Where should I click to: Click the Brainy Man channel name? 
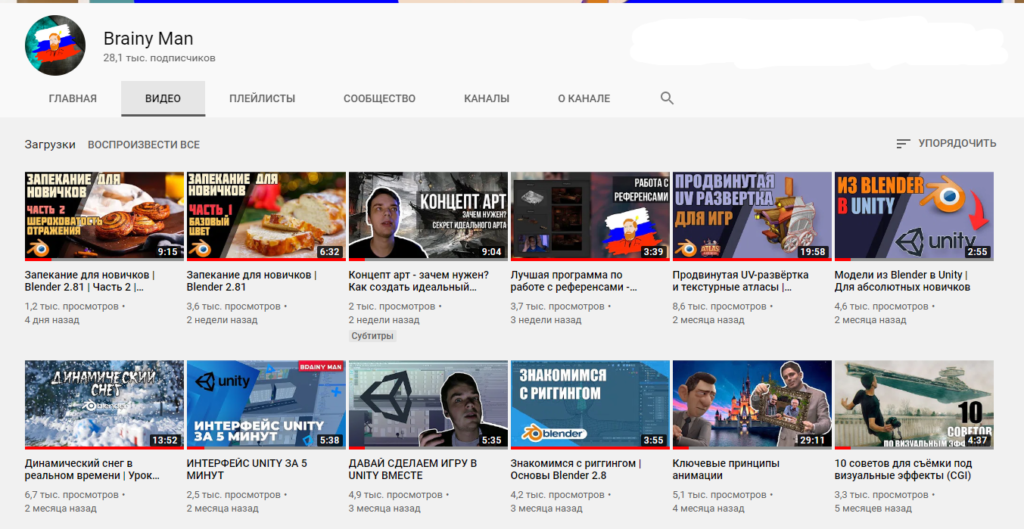pos(148,39)
